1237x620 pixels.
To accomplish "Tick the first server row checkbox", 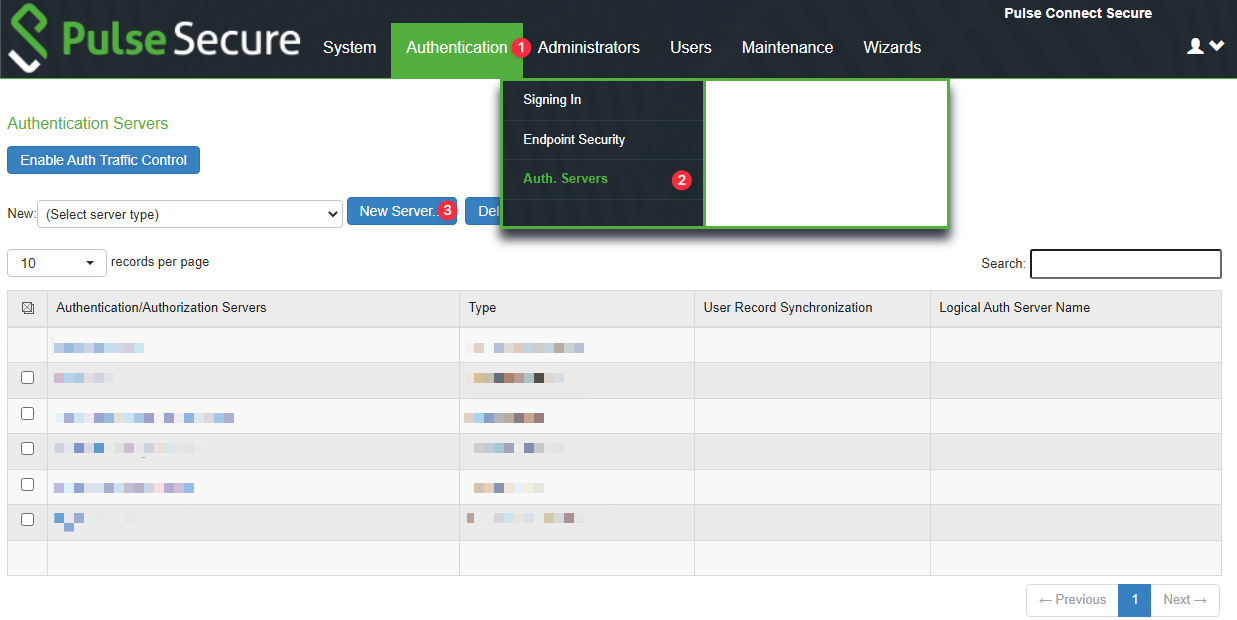I will click(27, 377).
